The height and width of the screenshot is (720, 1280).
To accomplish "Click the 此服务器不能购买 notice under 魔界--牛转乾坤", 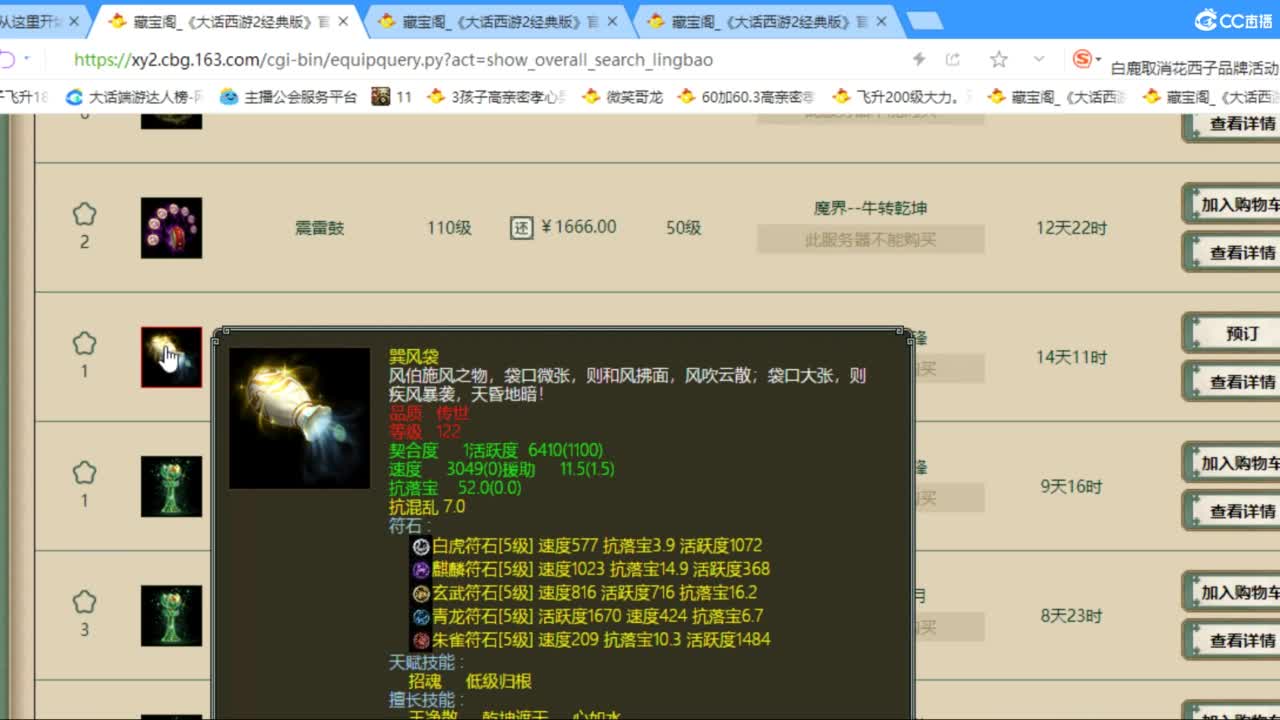I will point(871,239).
